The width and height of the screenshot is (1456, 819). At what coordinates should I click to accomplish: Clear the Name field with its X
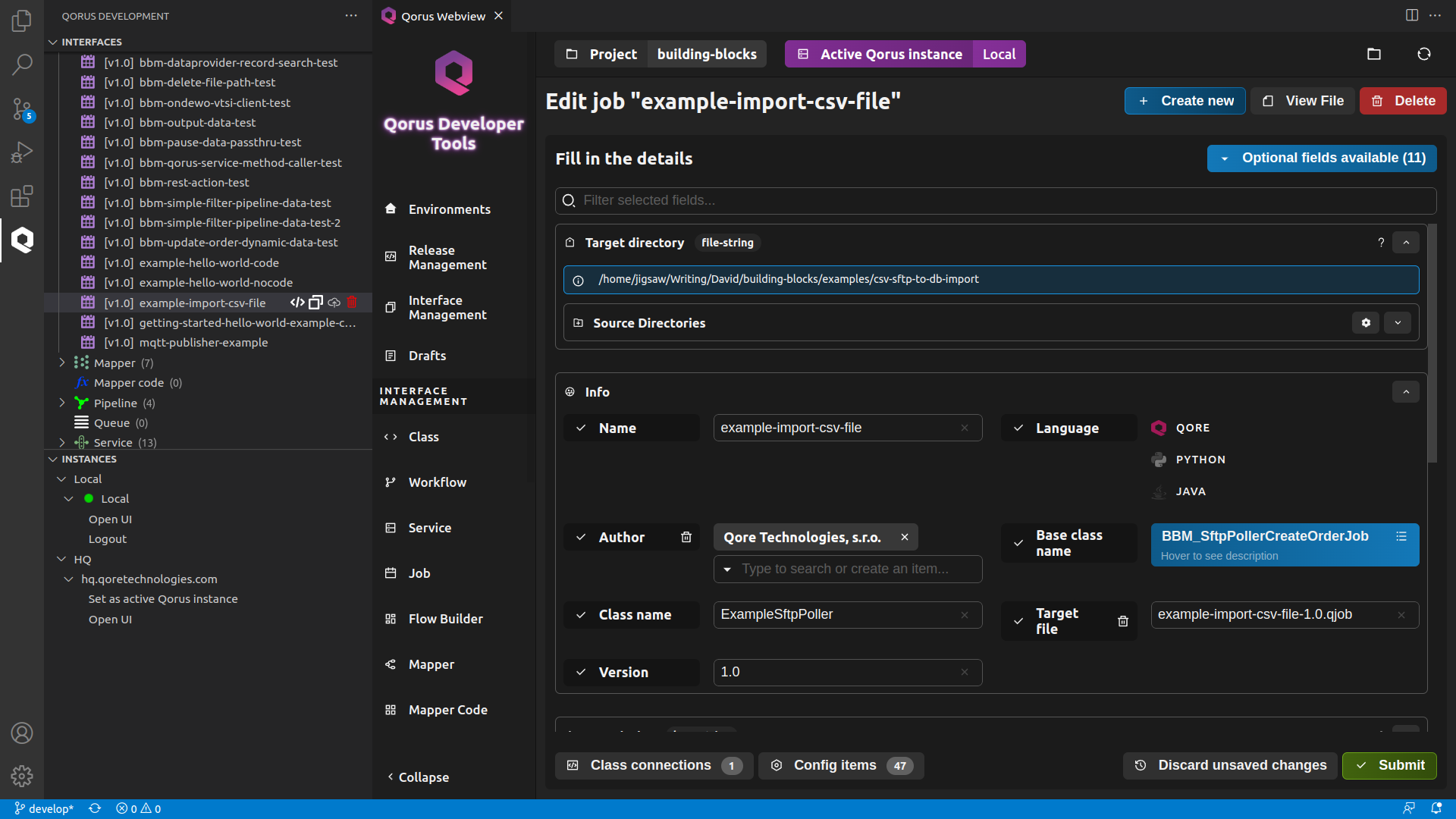click(x=965, y=428)
